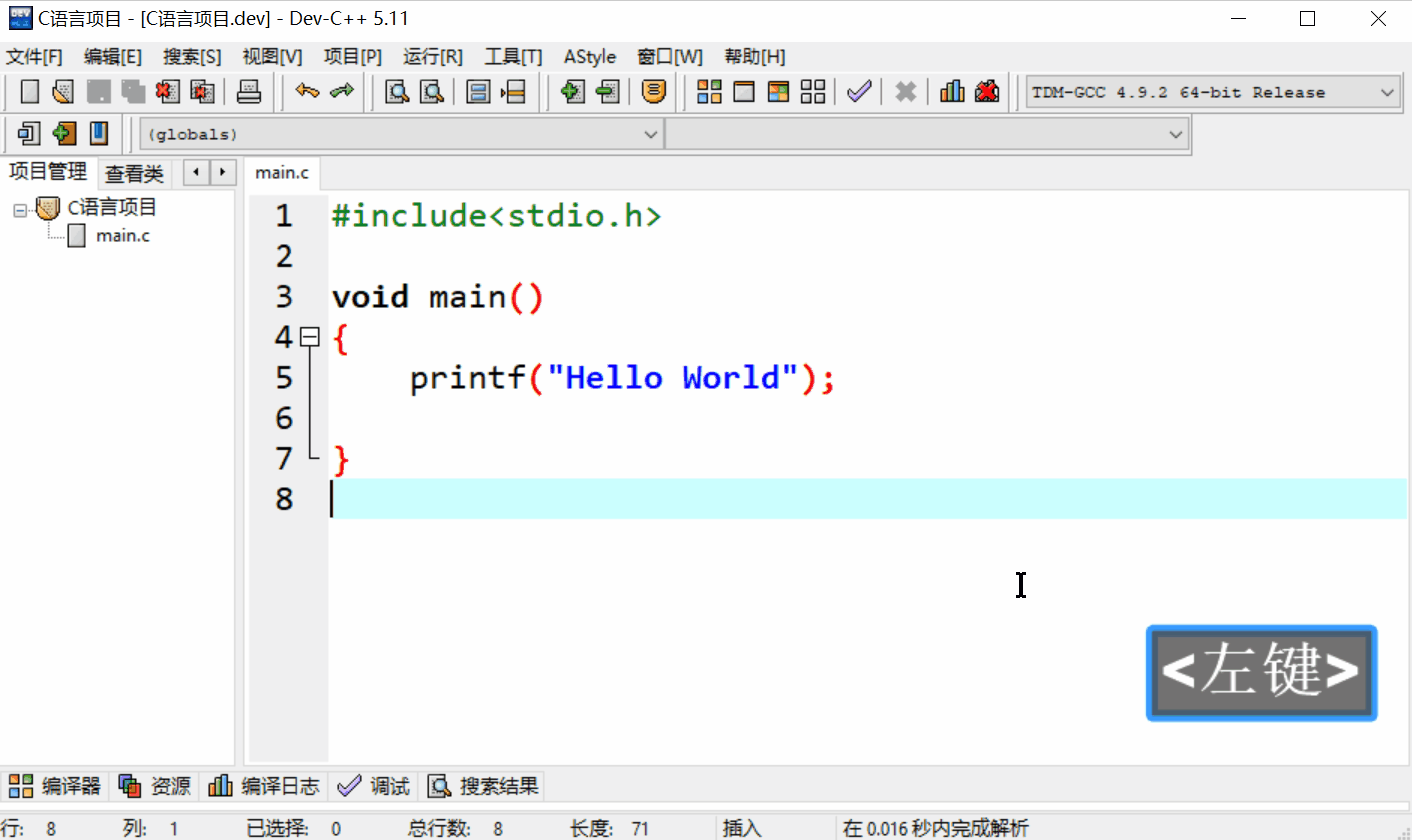Image resolution: width=1412 pixels, height=840 pixels.
Task: Click the New file toolbar icon
Action: (30, 92)
